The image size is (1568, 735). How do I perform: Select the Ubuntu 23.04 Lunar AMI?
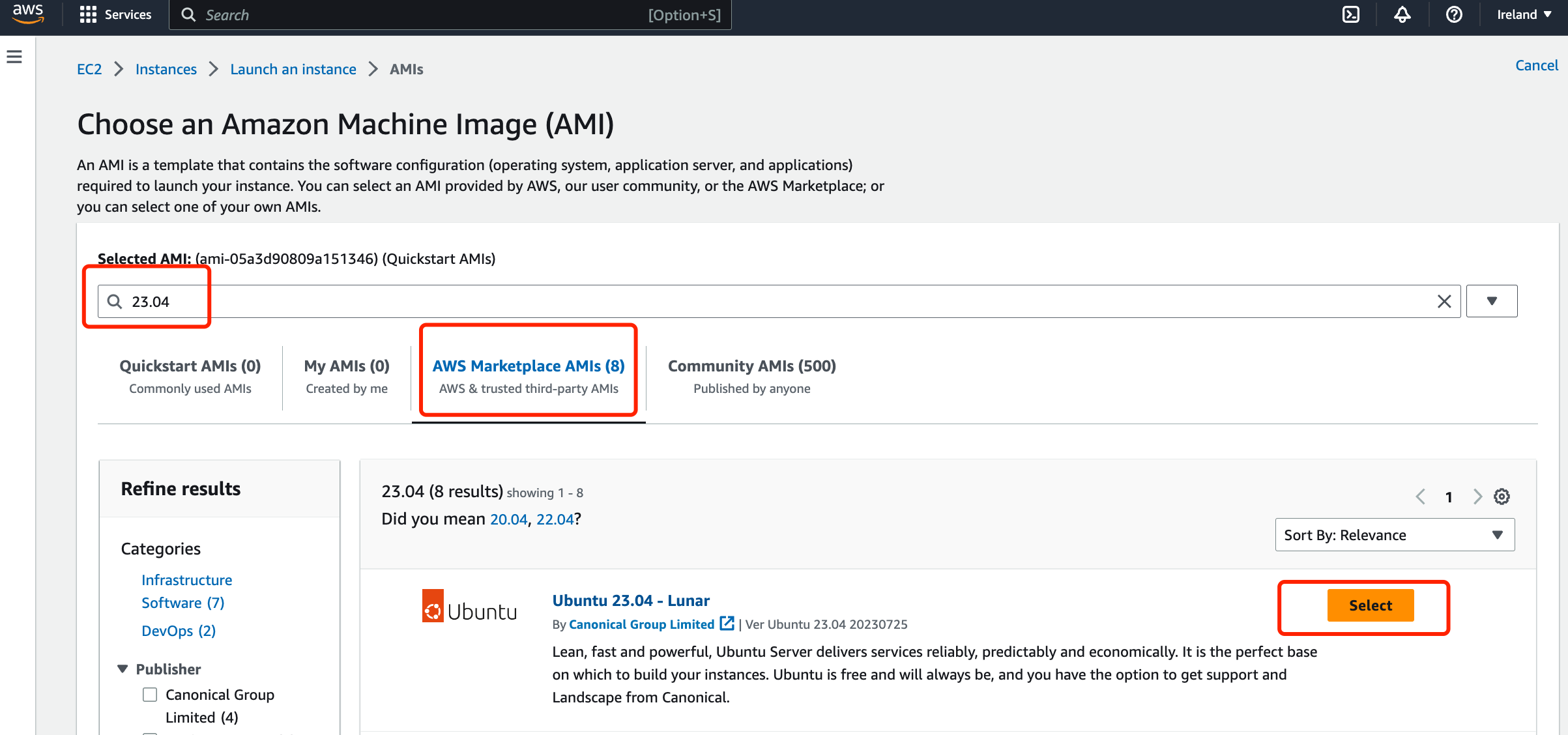pos(1371,605)
